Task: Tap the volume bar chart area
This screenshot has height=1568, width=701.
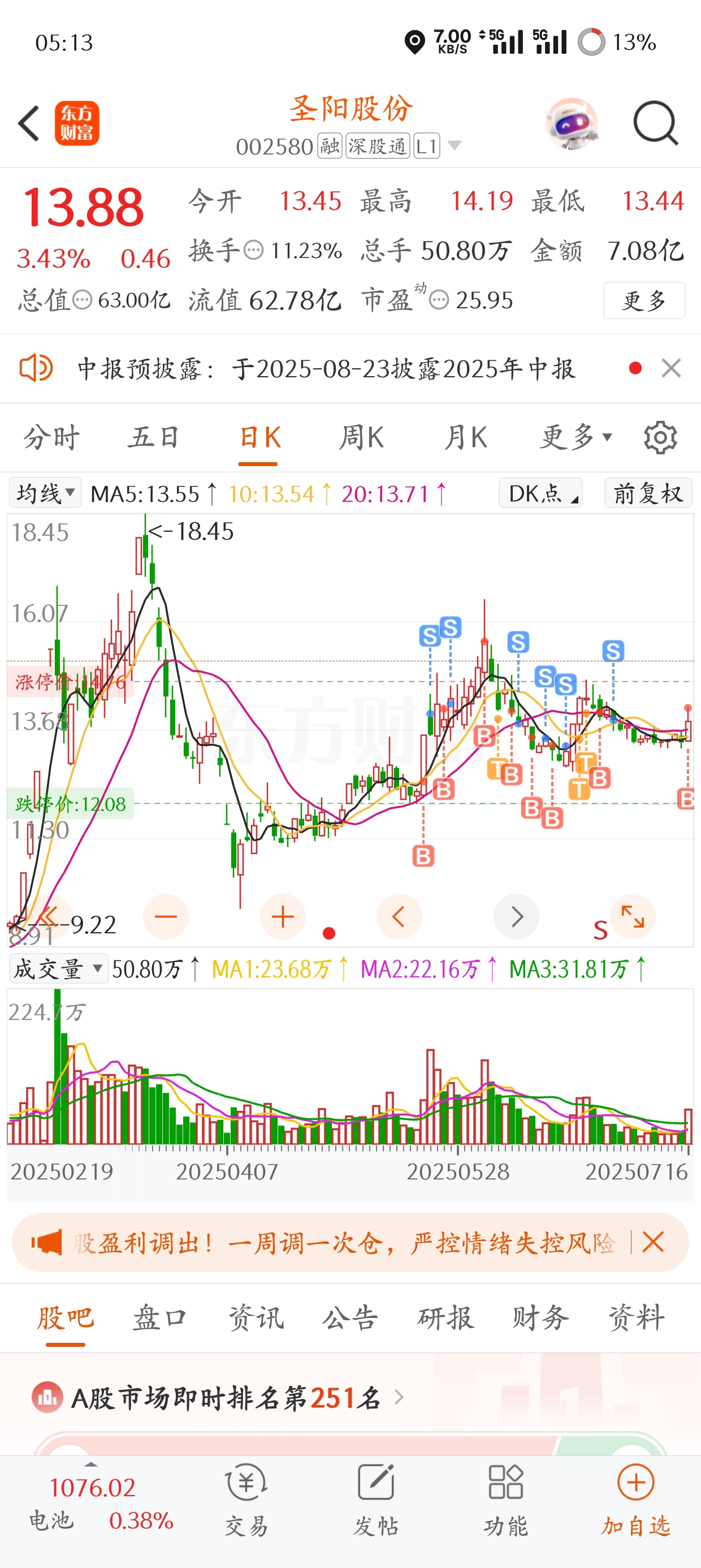Action: point(350,1066)
